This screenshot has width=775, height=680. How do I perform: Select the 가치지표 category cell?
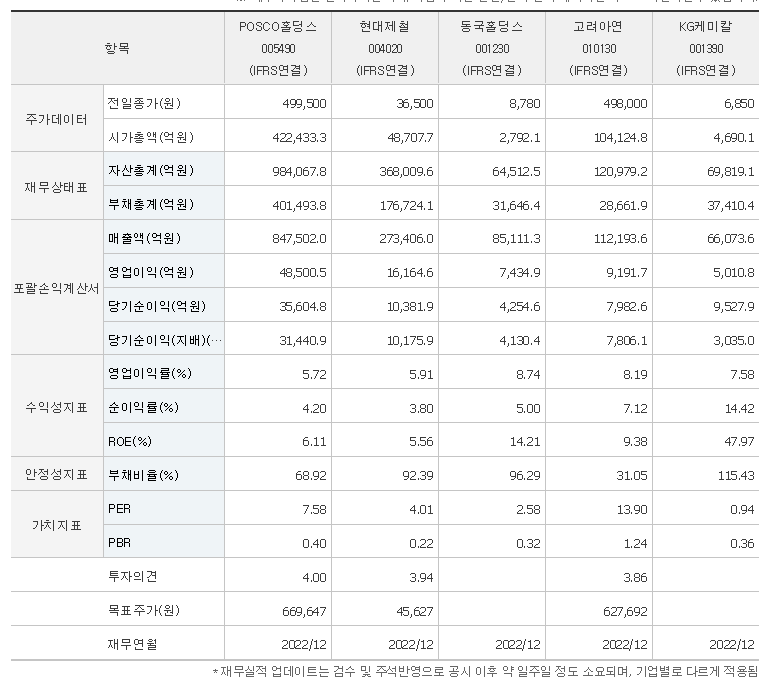click(57, 525)
